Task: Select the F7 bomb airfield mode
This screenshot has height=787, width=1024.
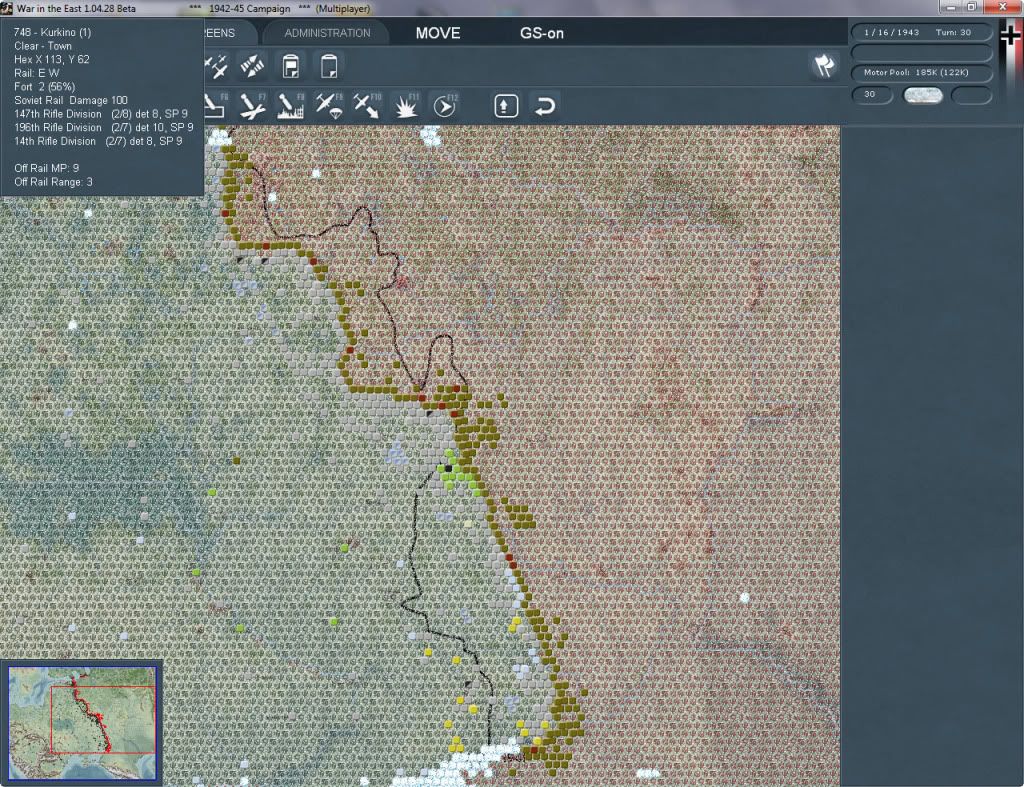Action: pyautogui.click(x=252, y=106)
